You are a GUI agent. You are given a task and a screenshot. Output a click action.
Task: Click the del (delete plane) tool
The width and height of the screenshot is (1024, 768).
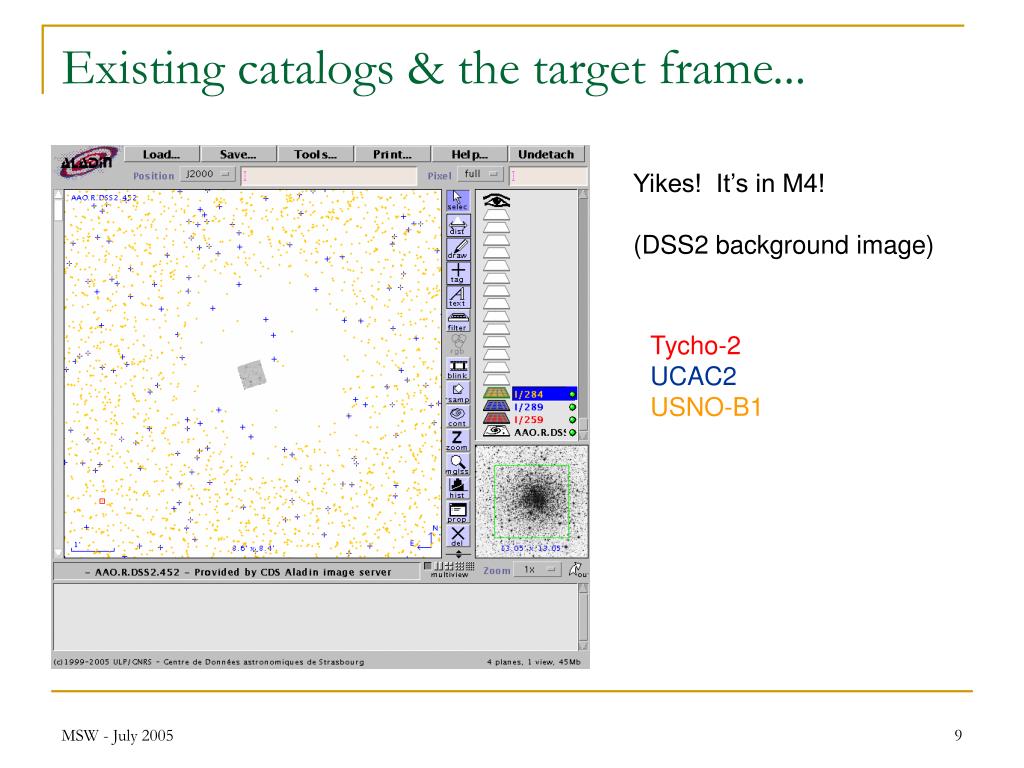457,536
